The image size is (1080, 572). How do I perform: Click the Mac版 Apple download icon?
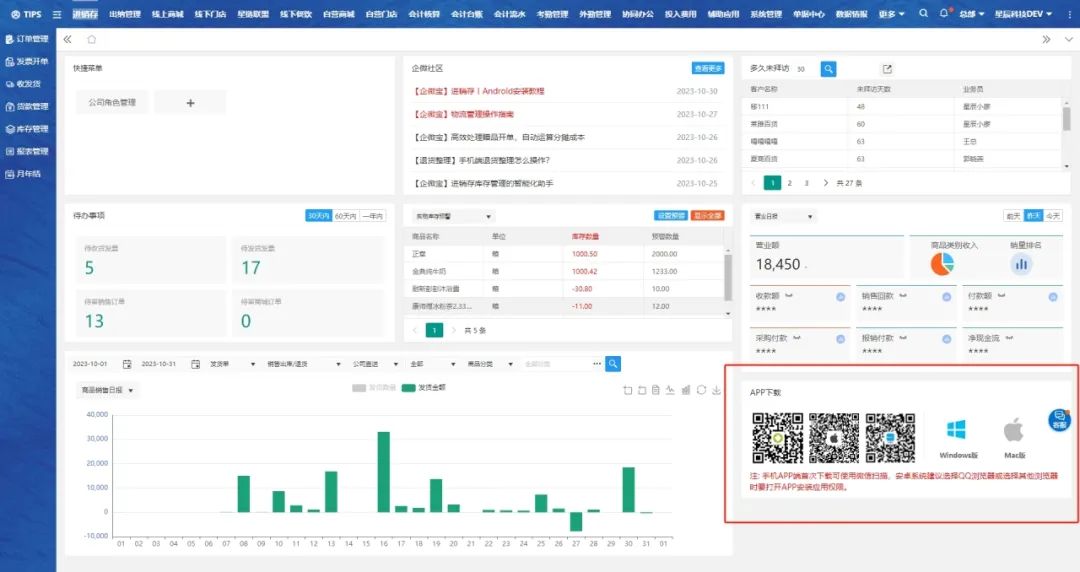[1013, 432]
